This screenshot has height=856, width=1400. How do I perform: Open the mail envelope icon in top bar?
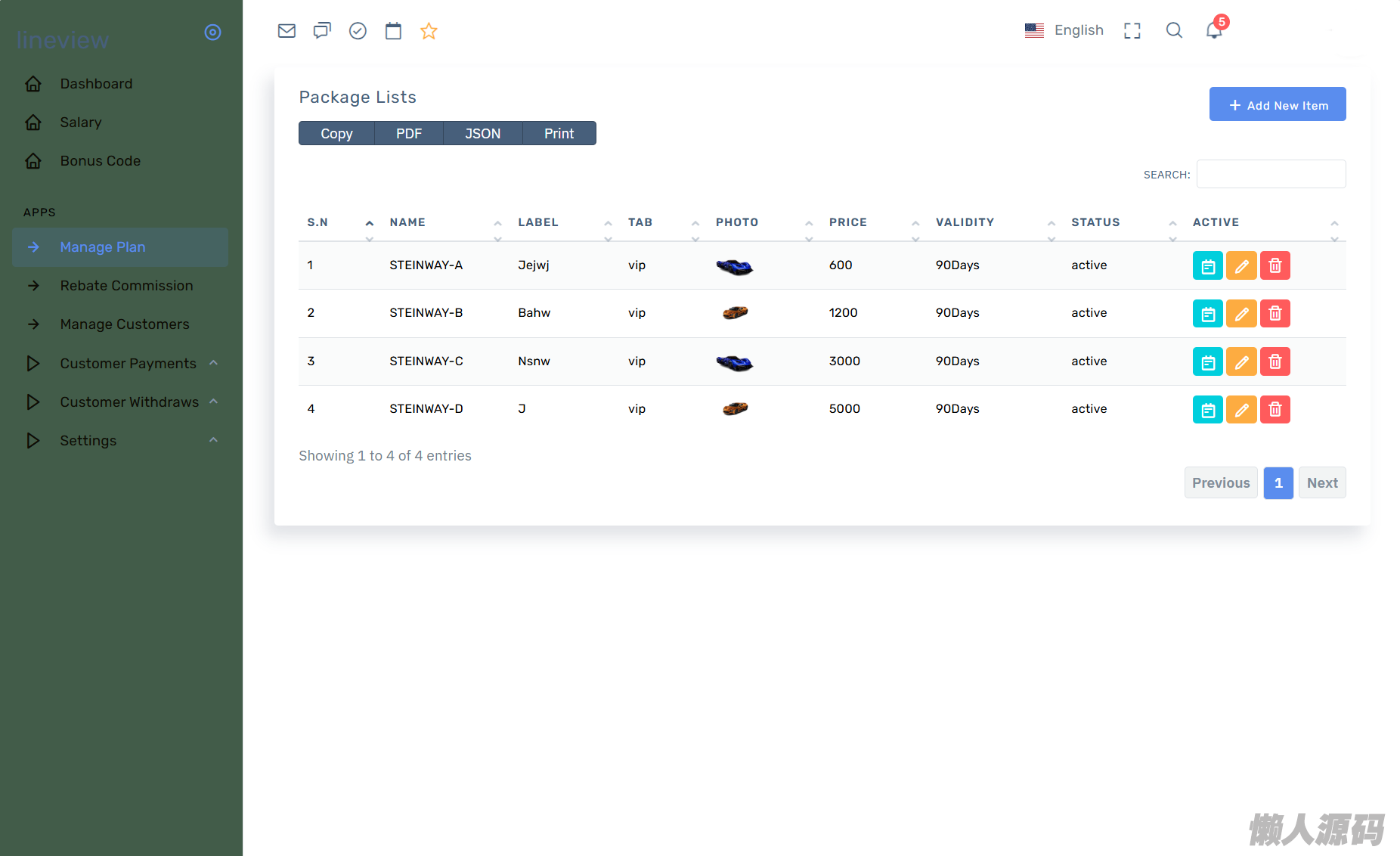[x=287, y=31]
